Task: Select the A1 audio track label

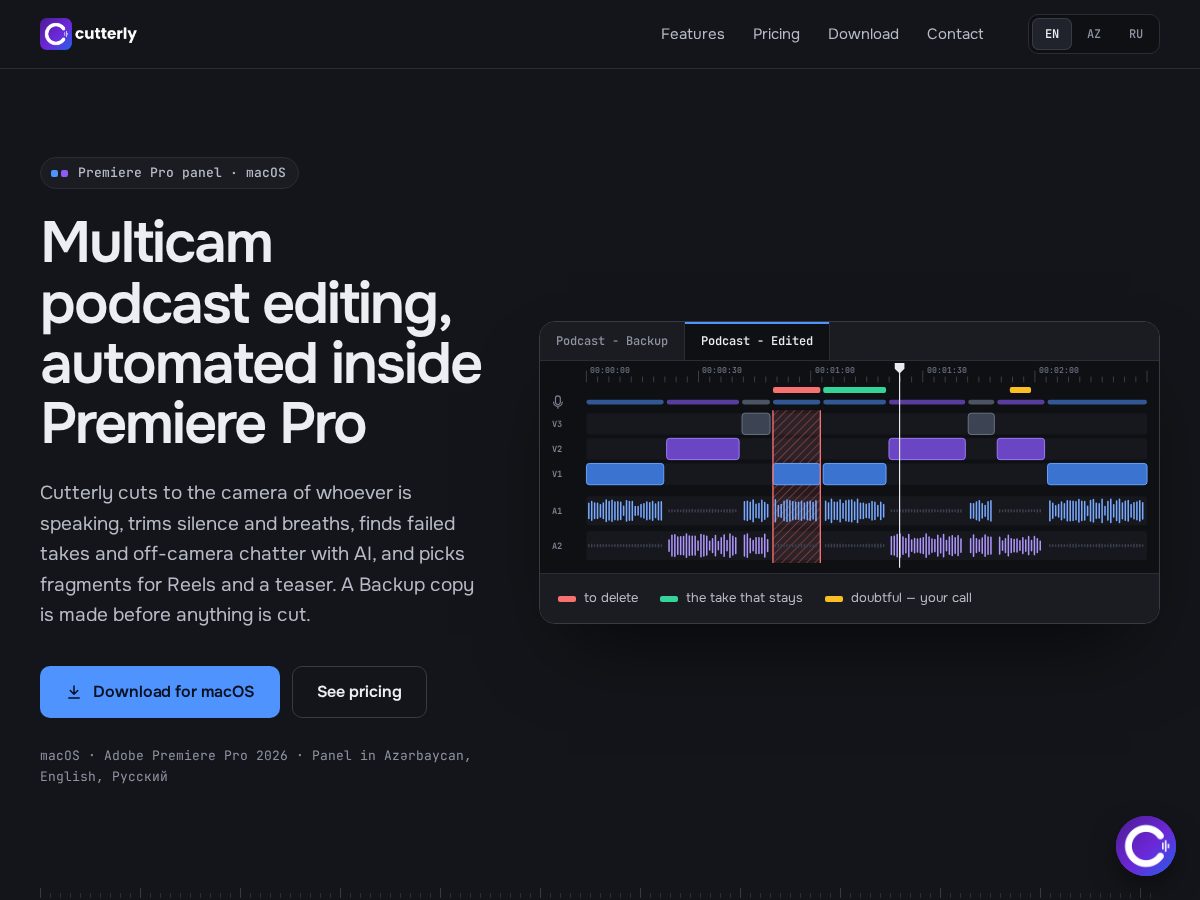Action: (557, 511)
